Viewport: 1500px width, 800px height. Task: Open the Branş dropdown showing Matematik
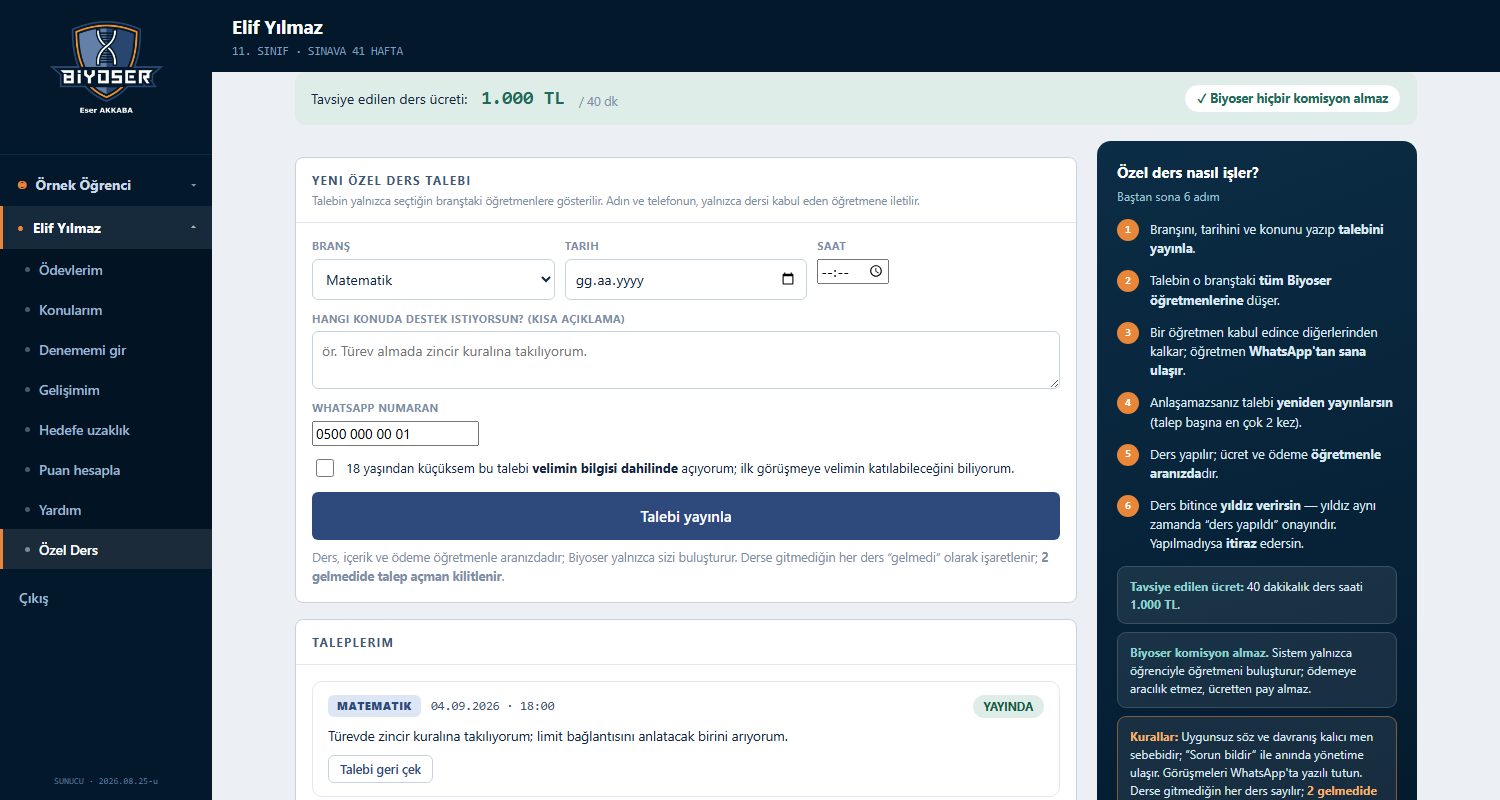pyautogui.click(x=433, y=280)
